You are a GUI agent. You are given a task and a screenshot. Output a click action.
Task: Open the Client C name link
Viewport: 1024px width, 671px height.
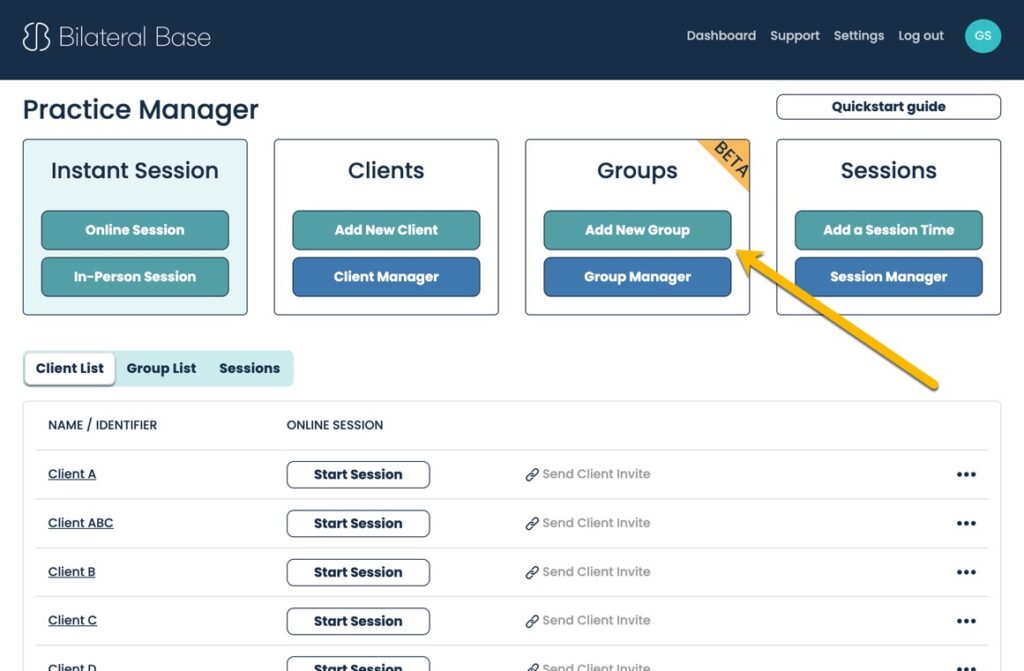pos(72,621)
